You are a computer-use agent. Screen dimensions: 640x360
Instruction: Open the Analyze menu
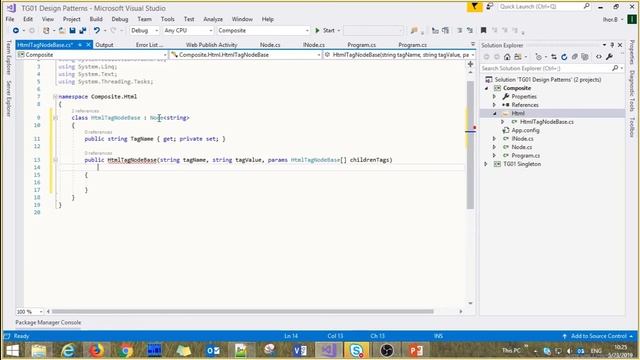click(x=213, y=19)
